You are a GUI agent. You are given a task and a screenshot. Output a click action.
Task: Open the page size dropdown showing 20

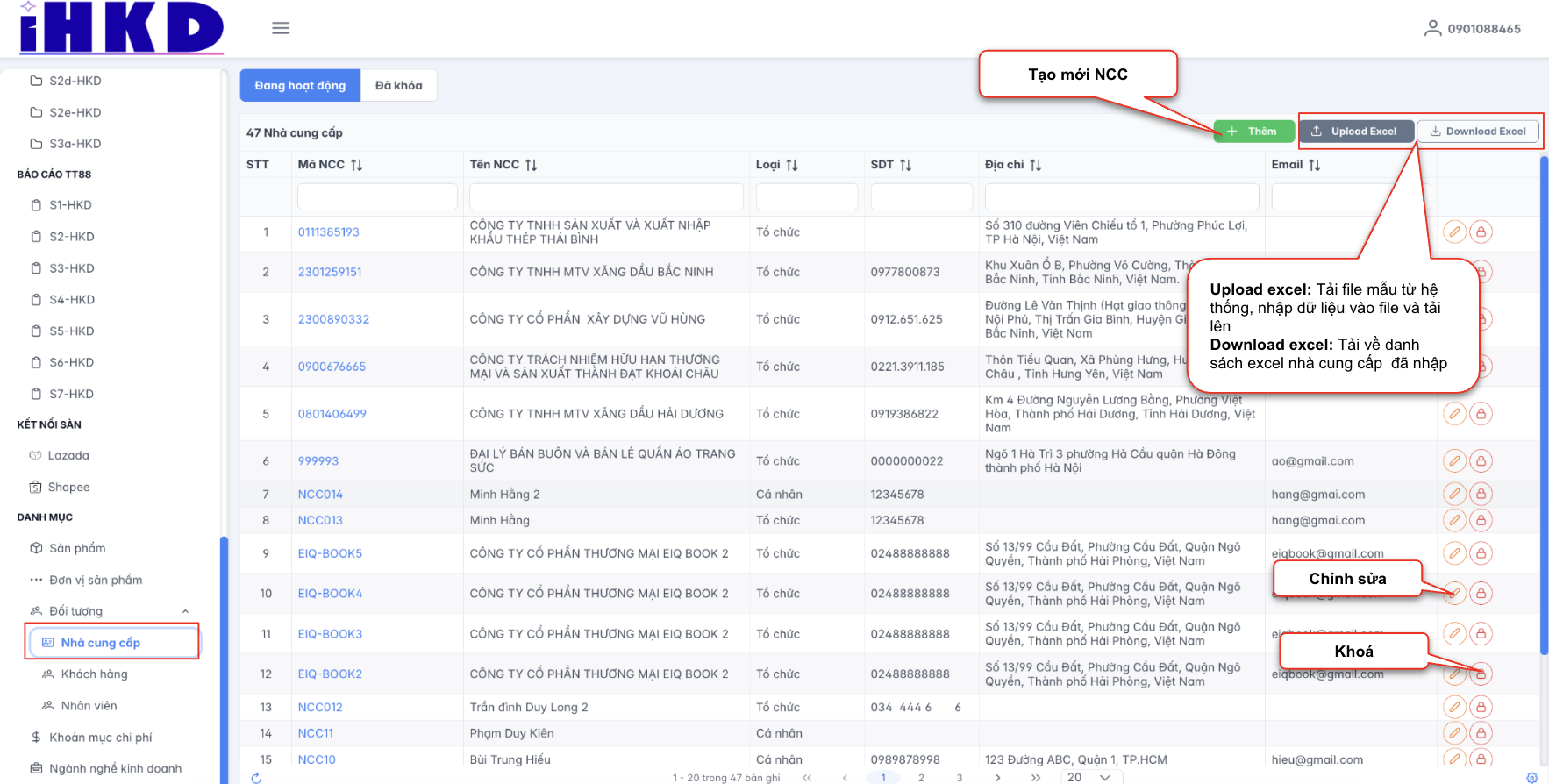[x=1090, y=777]
